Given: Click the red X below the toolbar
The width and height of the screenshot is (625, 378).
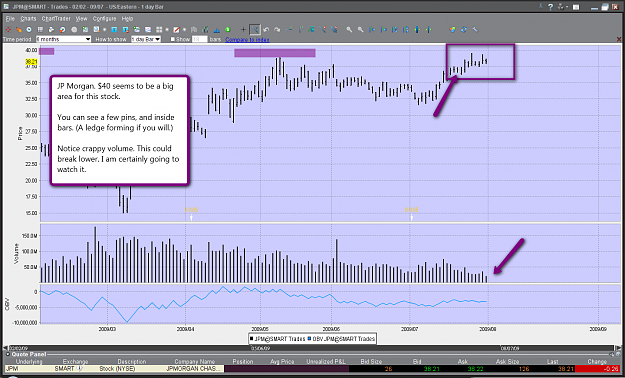Looking at the screenshot, I should click(619, 39).
